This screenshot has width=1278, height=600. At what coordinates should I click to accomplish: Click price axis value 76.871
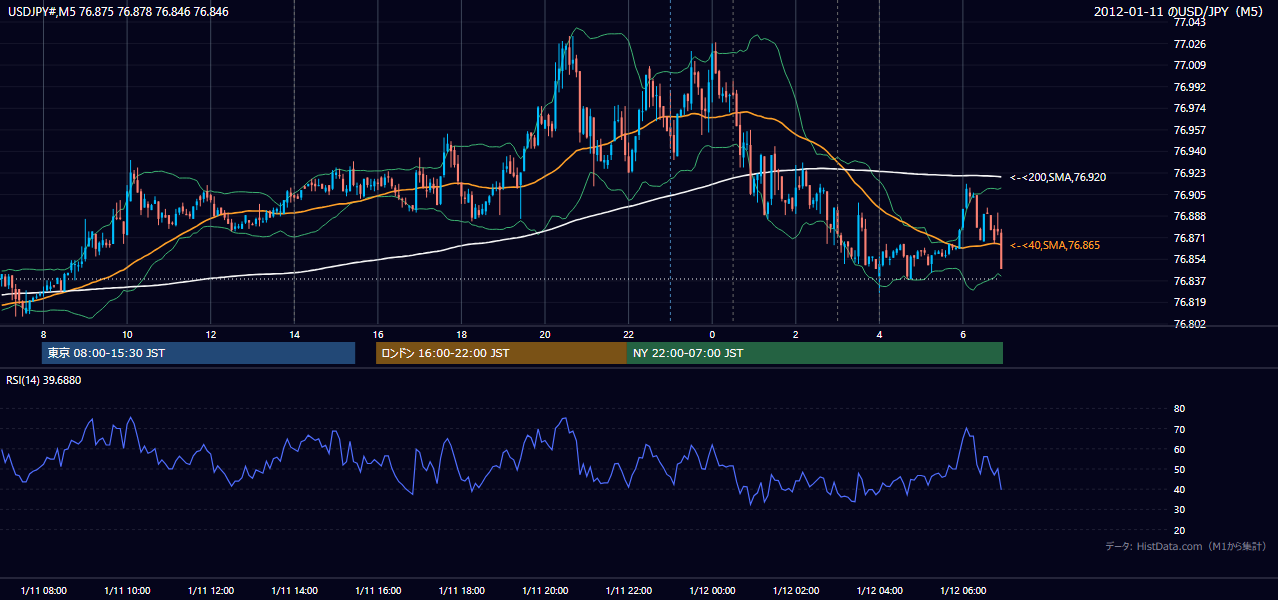click(1188, 238)
